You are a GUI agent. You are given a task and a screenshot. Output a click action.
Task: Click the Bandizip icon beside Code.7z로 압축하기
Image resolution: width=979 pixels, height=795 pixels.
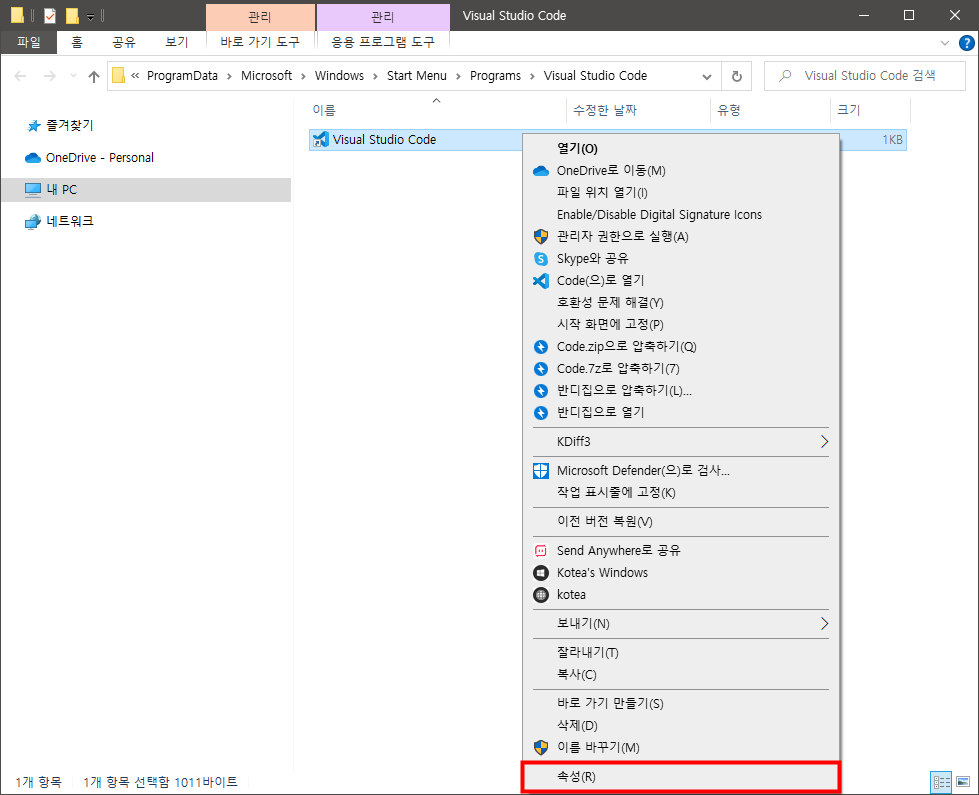(541, 368)
